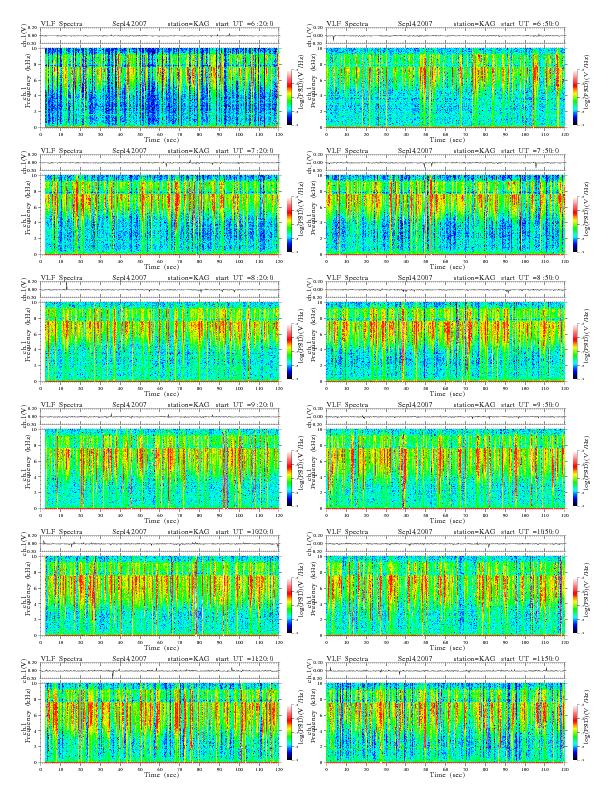
Task: Pick the color scale of the 9:20:0 plot
Action: click(289, 478)
